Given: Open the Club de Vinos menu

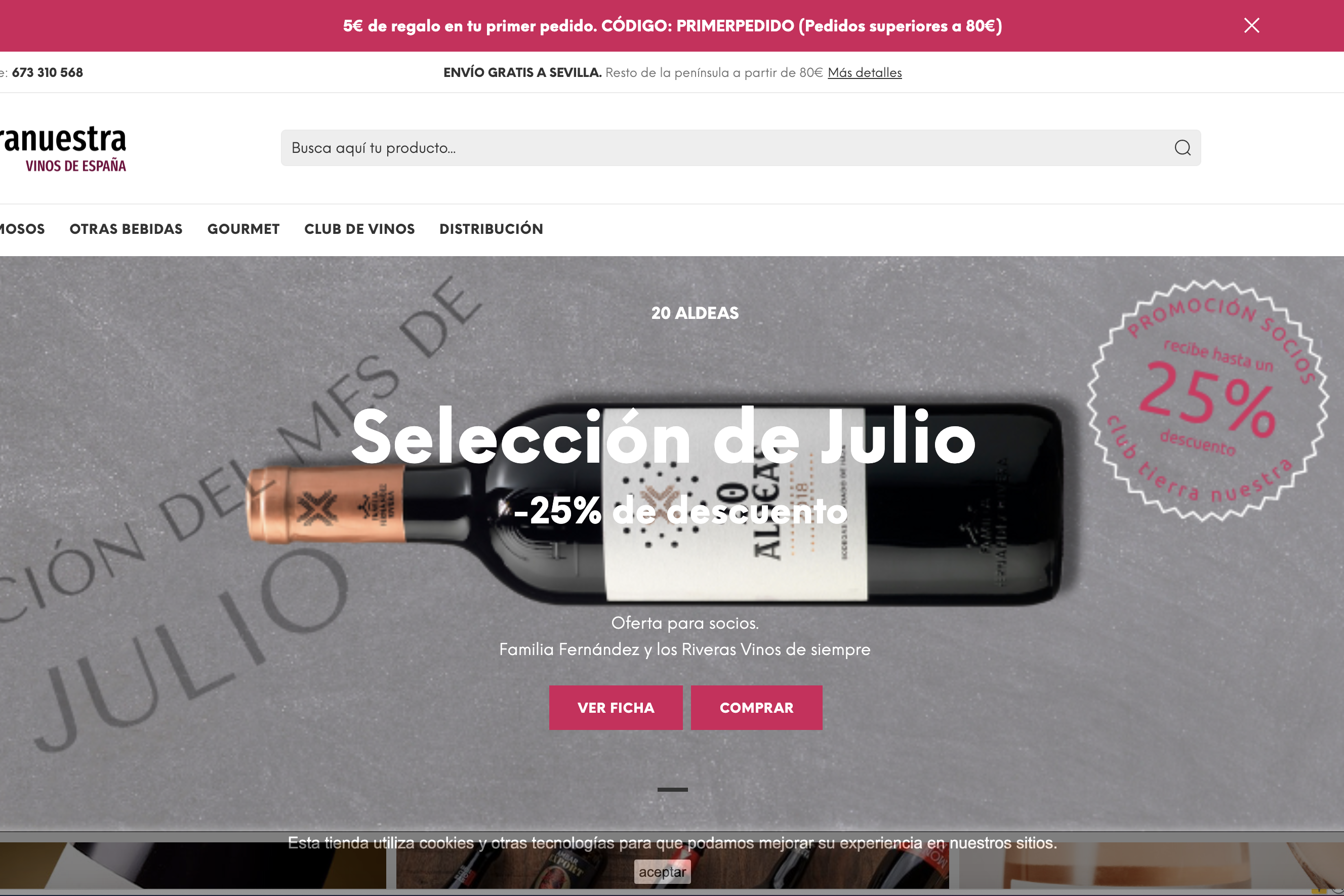Looking at the screenshot, I should 359,229.
